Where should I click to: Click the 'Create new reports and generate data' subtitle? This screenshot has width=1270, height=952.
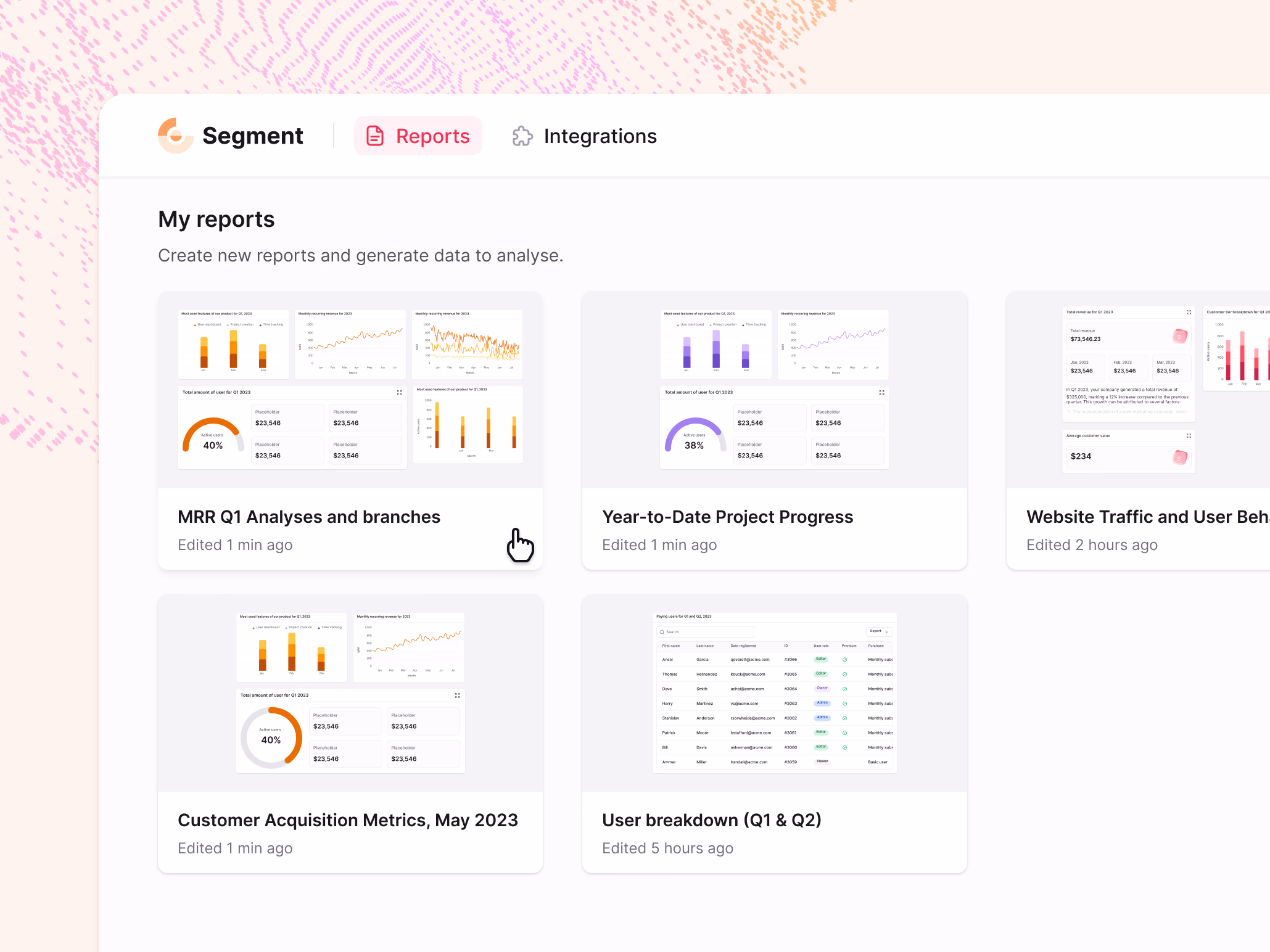point(361,255)
